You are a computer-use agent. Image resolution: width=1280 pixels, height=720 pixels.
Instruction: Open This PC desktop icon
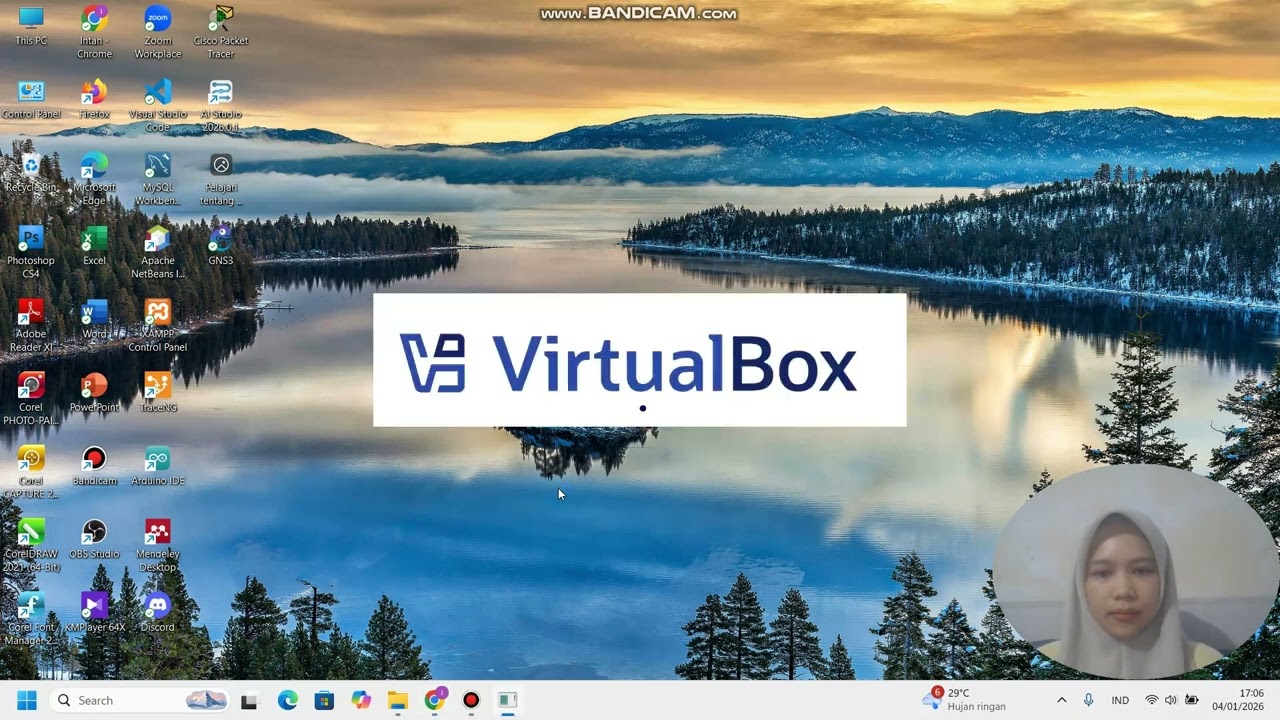pyautogui.click(x=31, y=27)
